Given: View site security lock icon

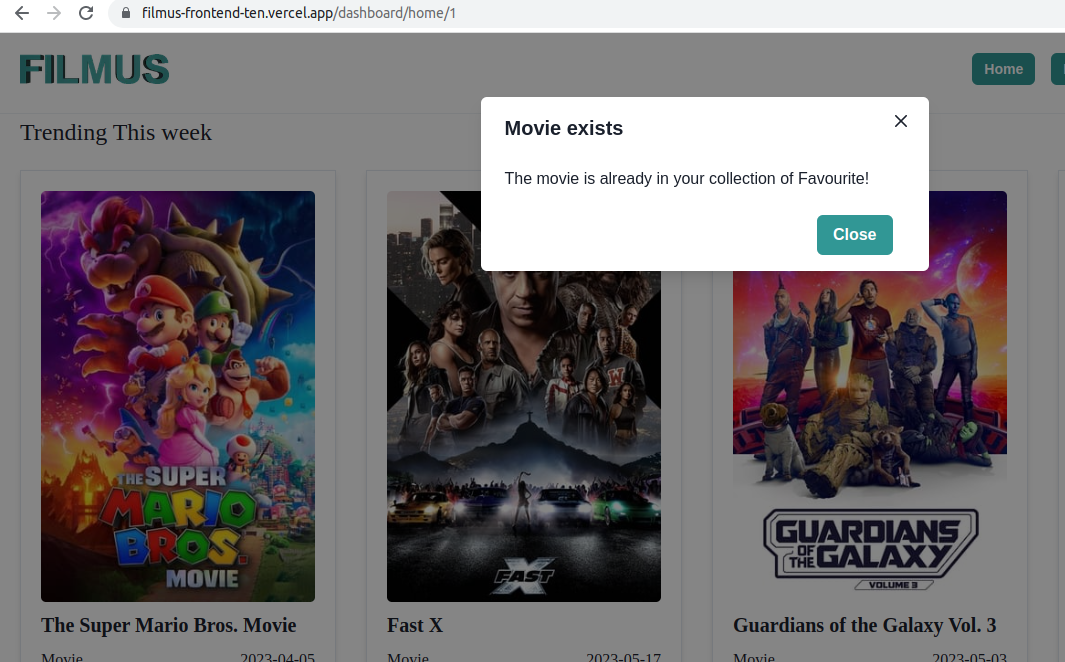Looking at the screenshot, I should [x=126, y=13].
